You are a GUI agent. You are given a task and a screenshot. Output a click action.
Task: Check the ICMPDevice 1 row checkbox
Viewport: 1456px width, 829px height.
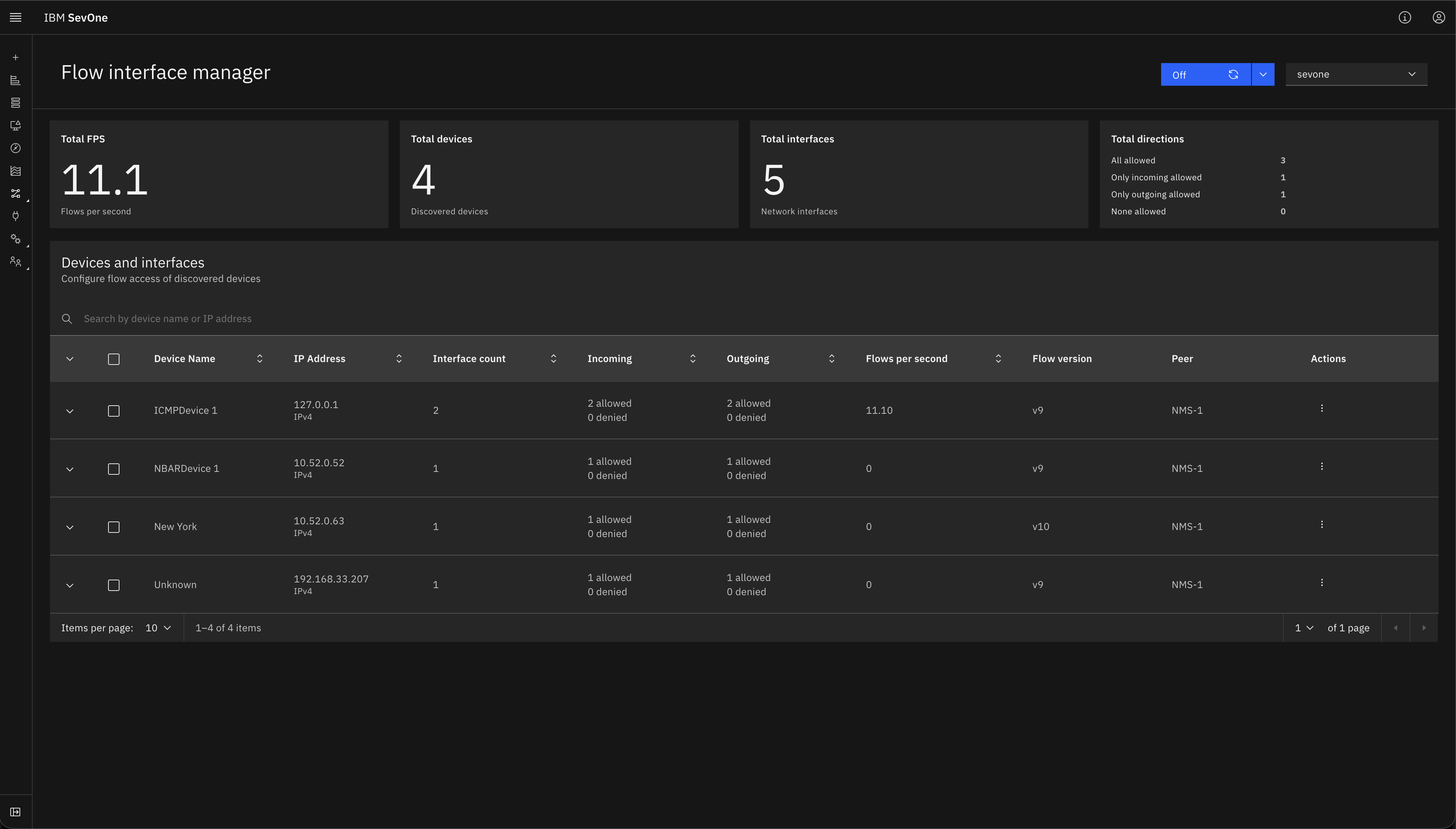tap(114, 411)
